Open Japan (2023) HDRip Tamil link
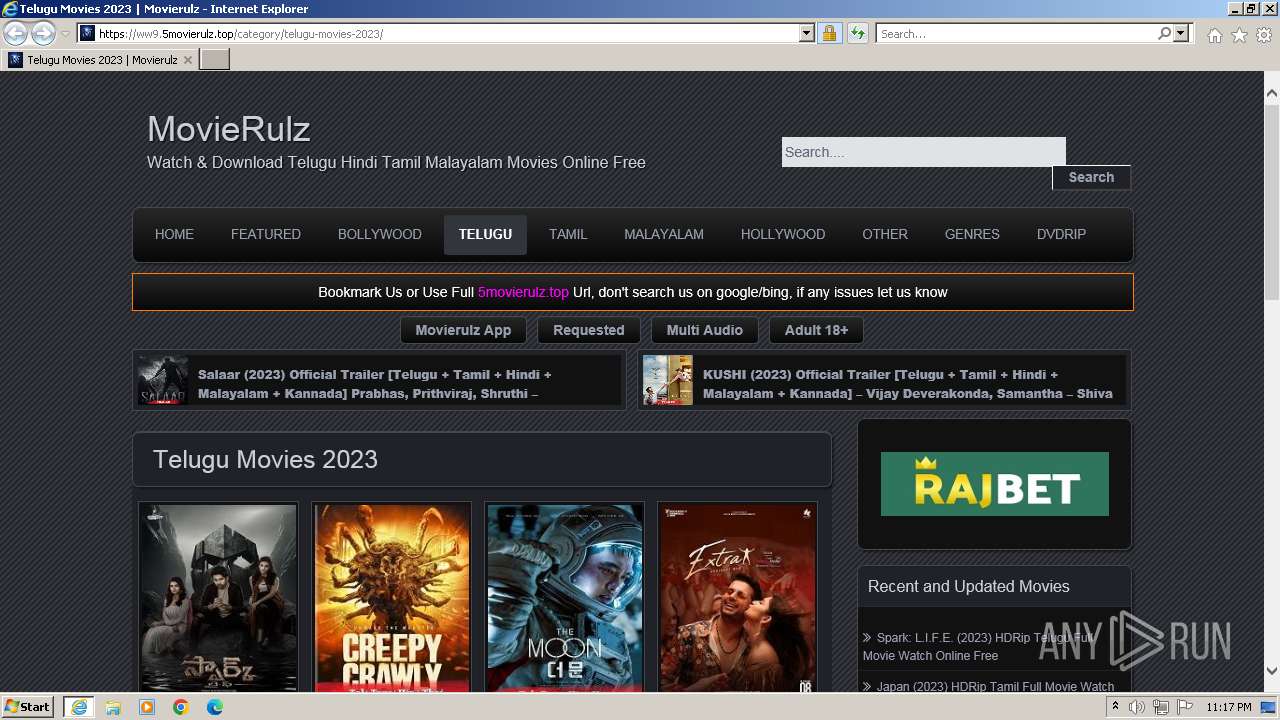Image resolution: width=1280 pixels, height=720 pixels. 995,686
